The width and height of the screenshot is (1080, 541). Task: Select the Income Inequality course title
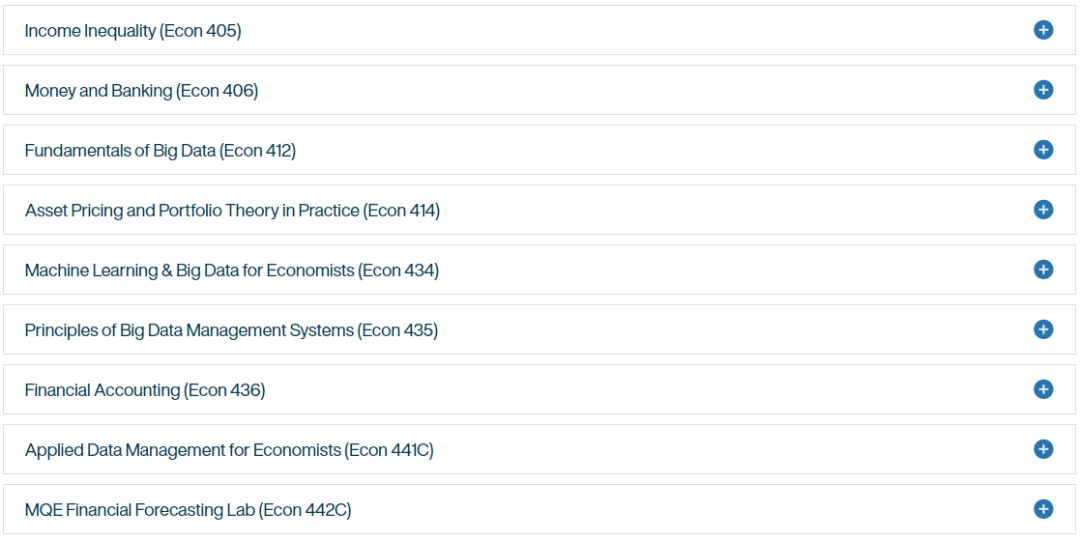[133, 31]
